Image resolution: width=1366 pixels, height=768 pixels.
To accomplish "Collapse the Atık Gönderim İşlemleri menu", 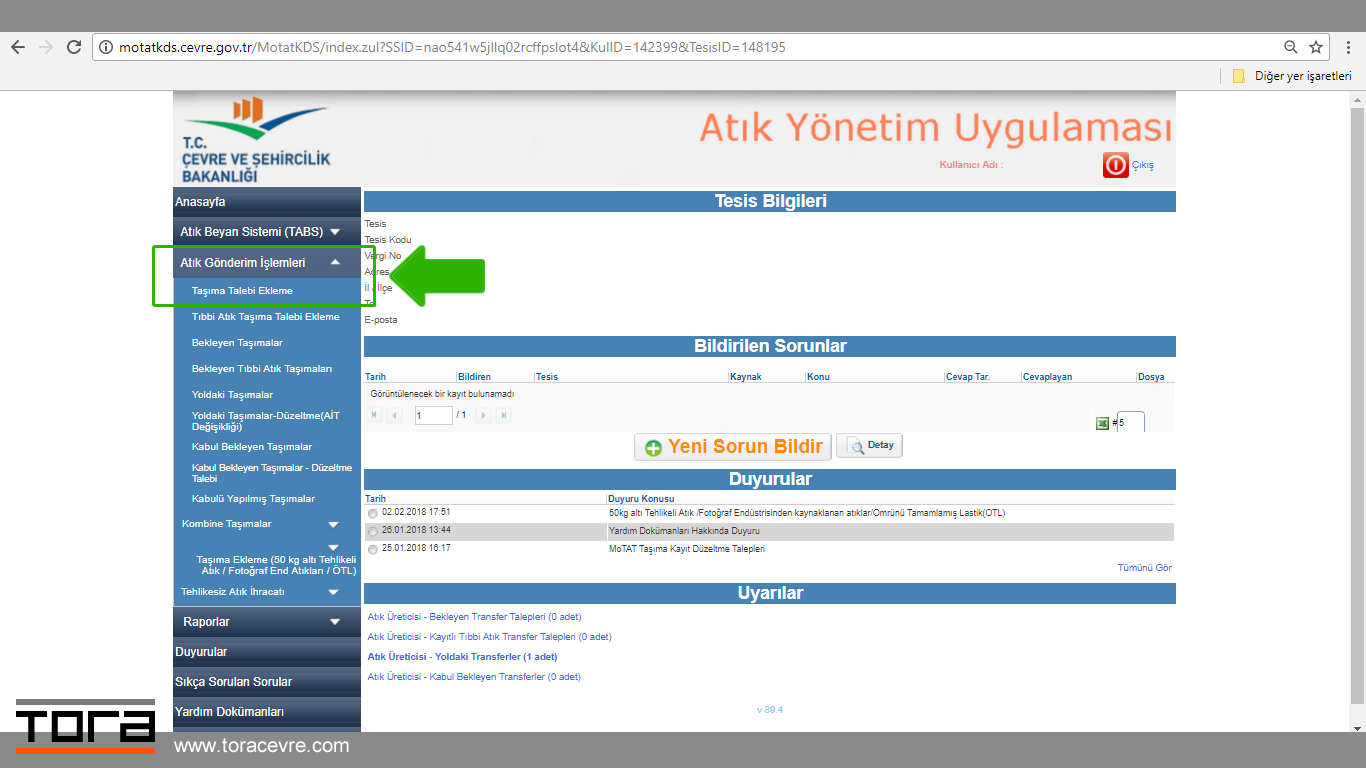I will 266,263.
